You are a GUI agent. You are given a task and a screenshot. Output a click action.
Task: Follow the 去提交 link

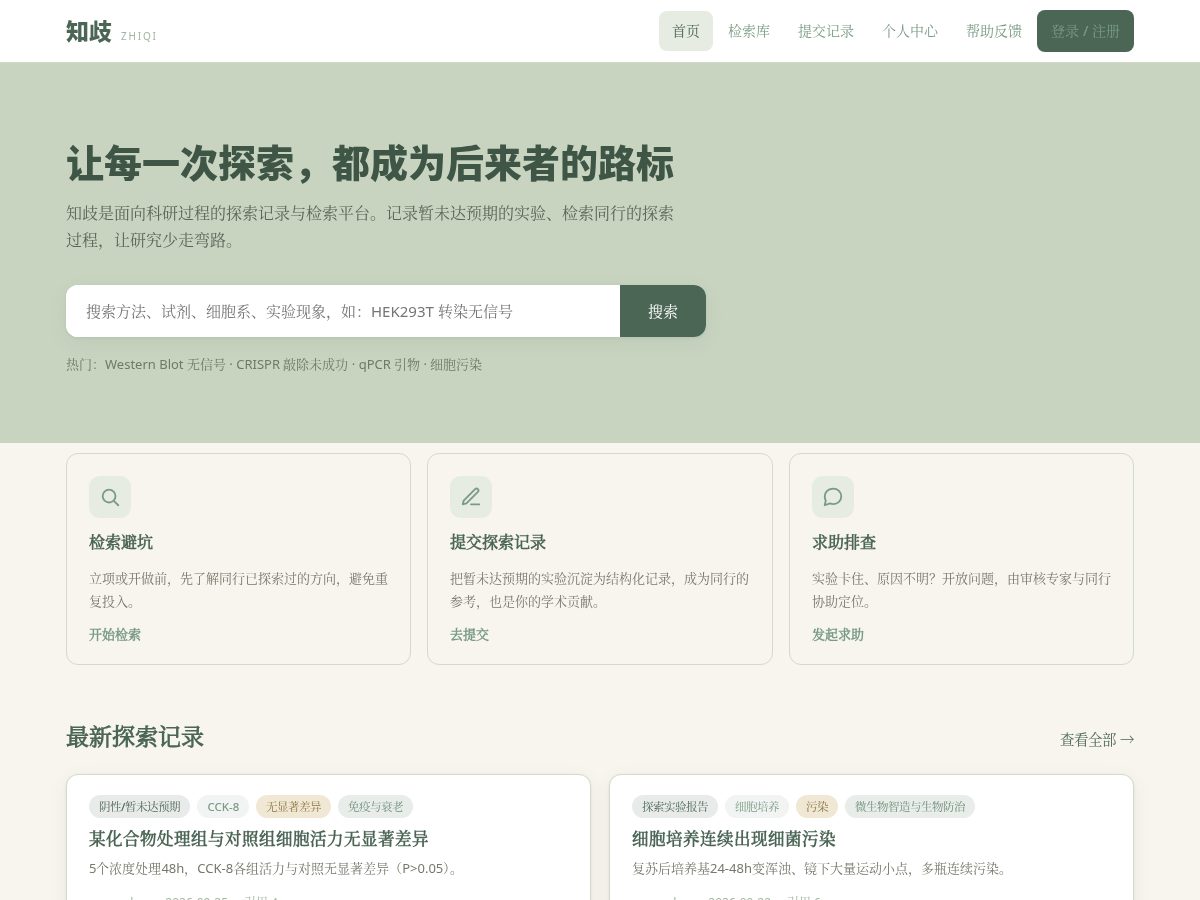click(469, 635)
